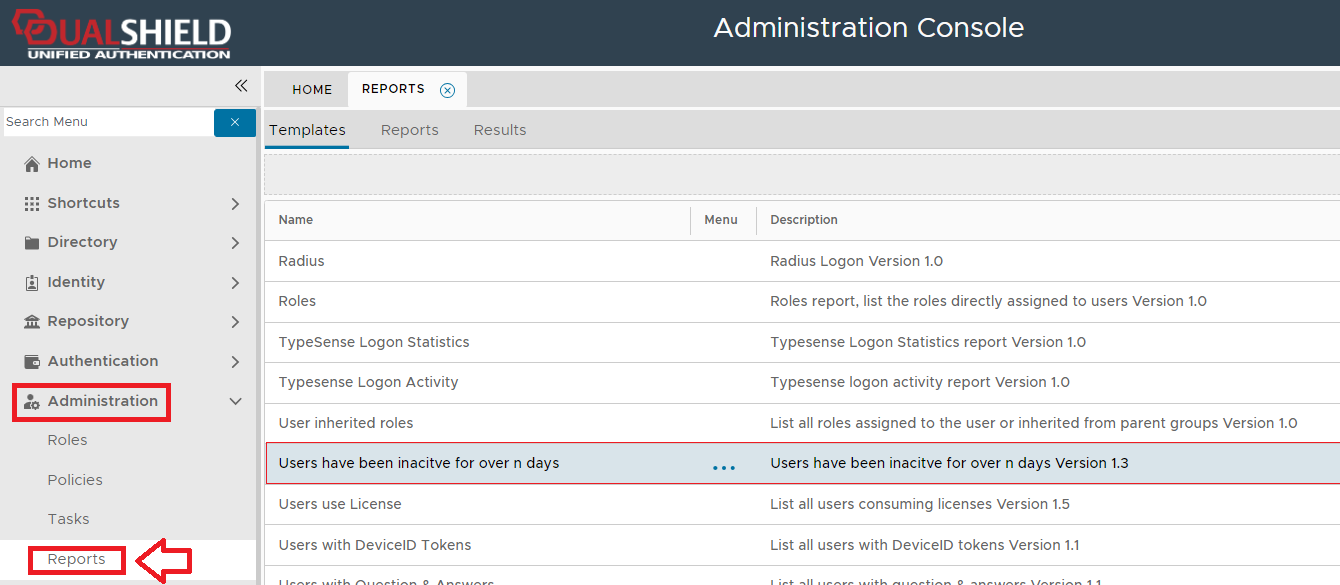This screenshot has width=1340, height=585.
Task: Click the Shortcuts grid icon
Action: 32,203
